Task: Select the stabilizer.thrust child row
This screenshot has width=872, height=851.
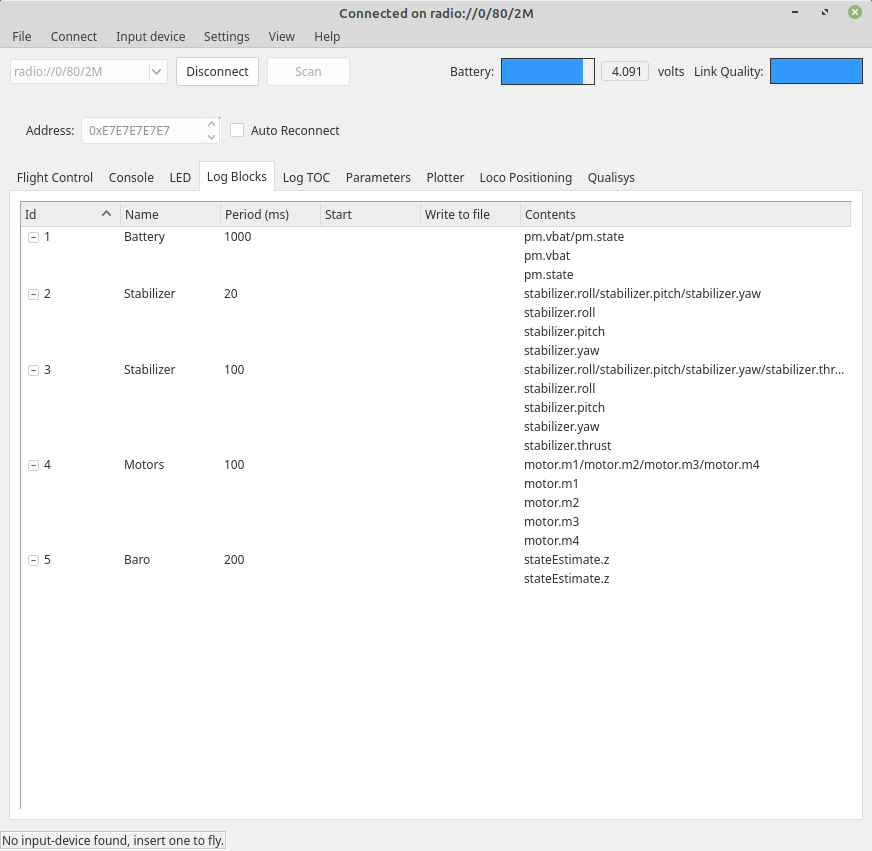Action: tap(567, 446)
